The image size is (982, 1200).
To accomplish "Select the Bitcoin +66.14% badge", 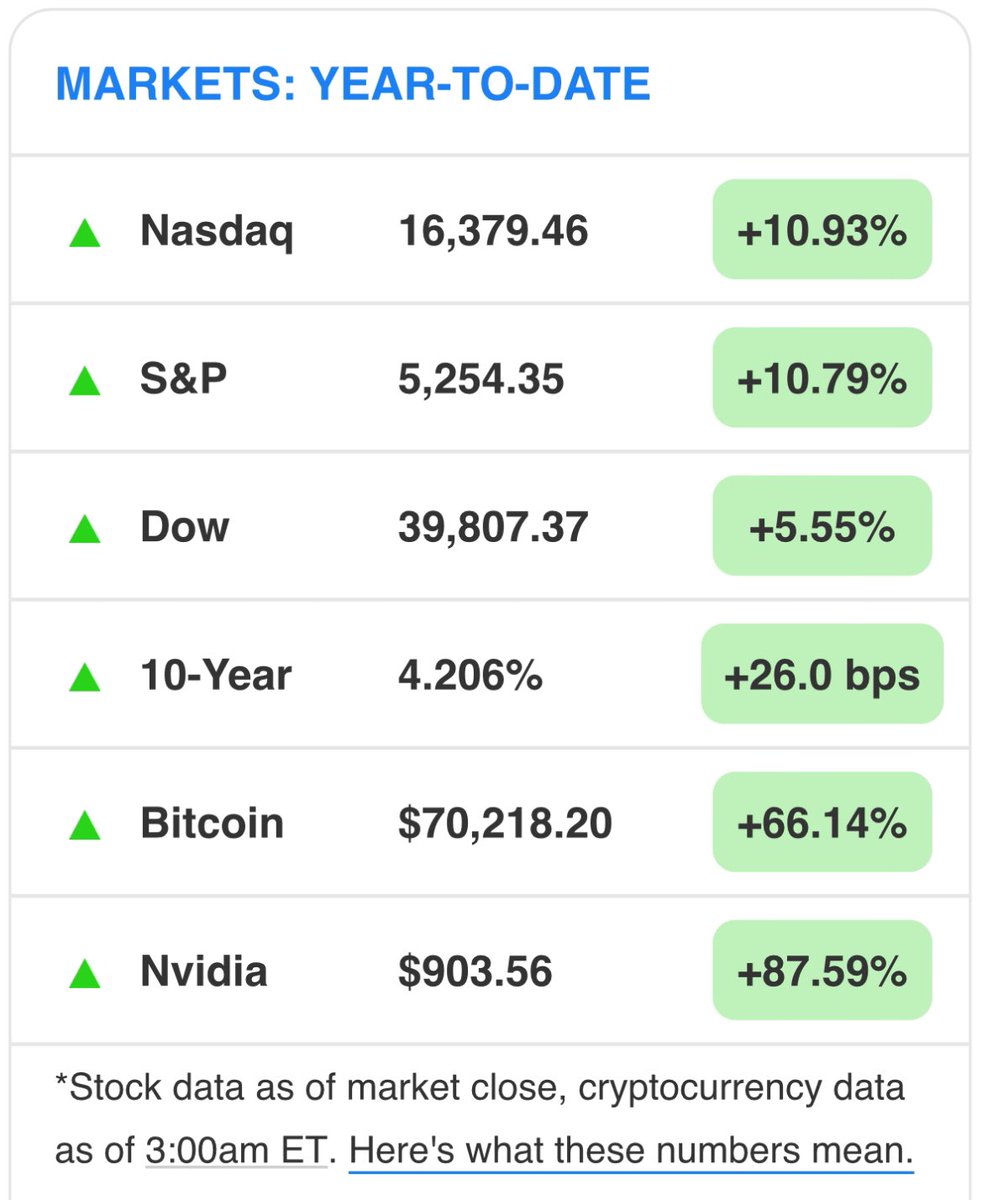I will [822, 821].
